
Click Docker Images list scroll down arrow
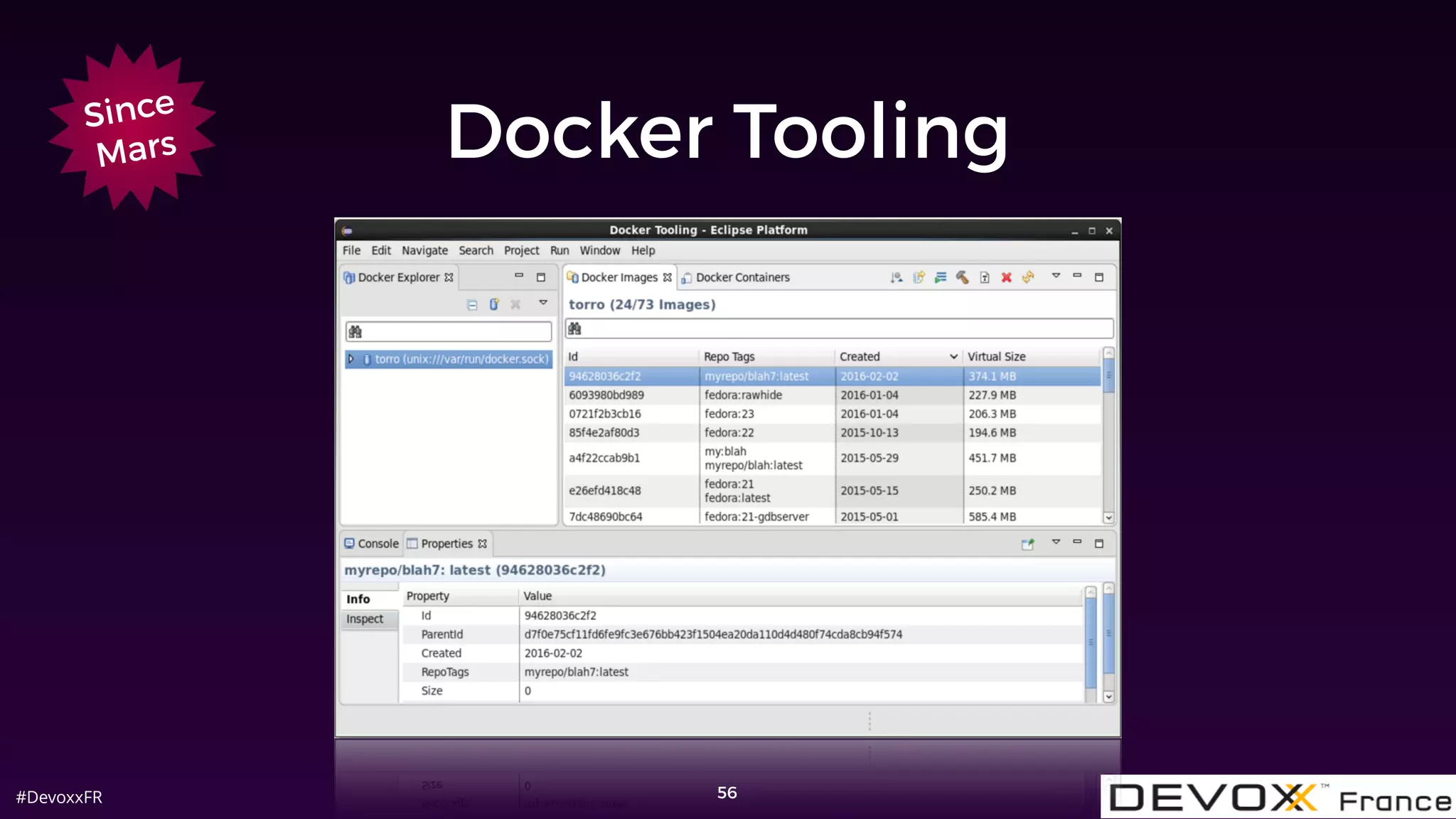pos(1108,518)
